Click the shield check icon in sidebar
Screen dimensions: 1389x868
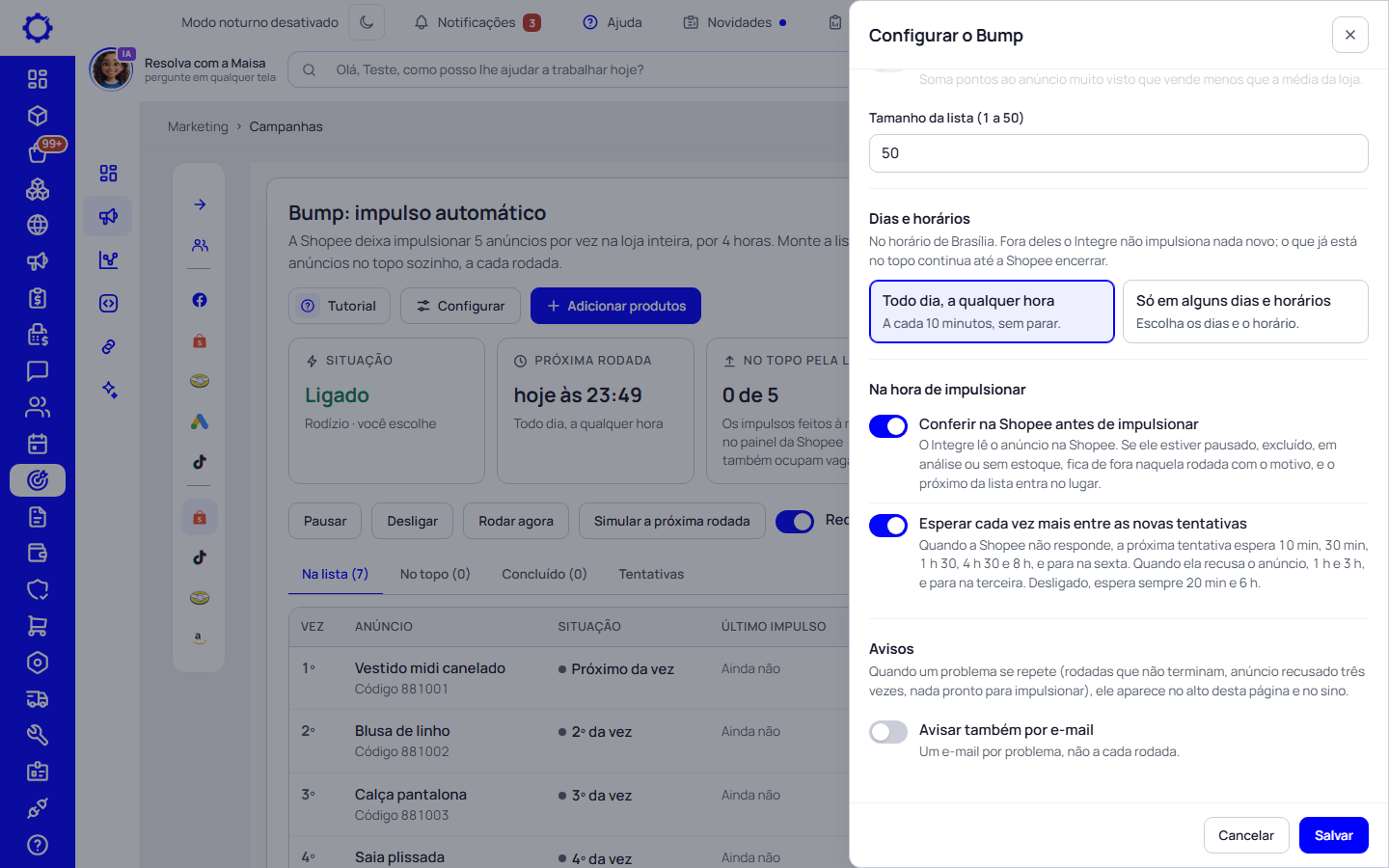tap(38, 589)
